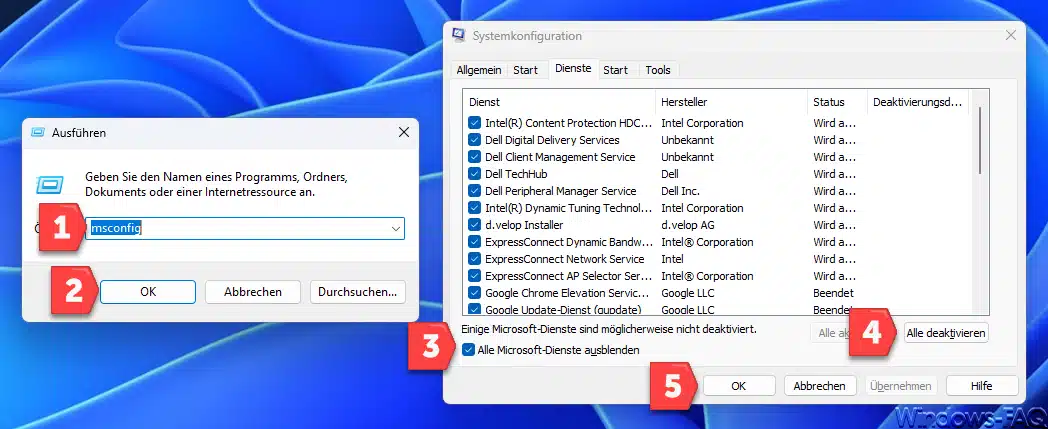Uncheck the d.velop Installer service
1048x429 pixels.
pyautogui.click(x=474, y=225)
